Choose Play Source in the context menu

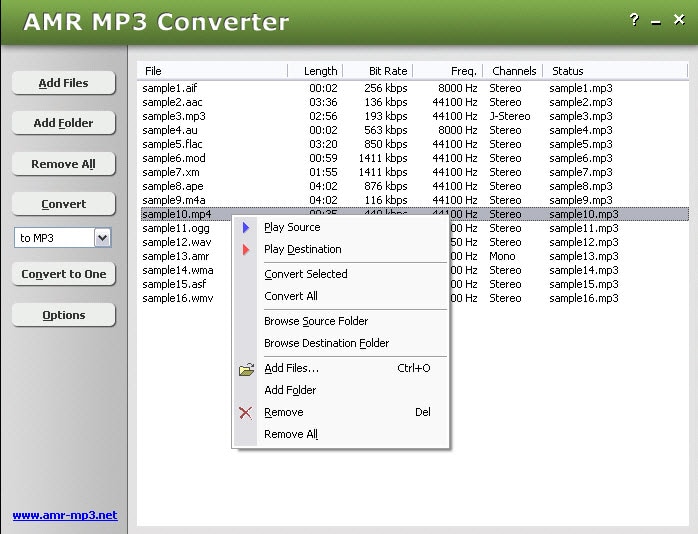(x=341, y=227)
